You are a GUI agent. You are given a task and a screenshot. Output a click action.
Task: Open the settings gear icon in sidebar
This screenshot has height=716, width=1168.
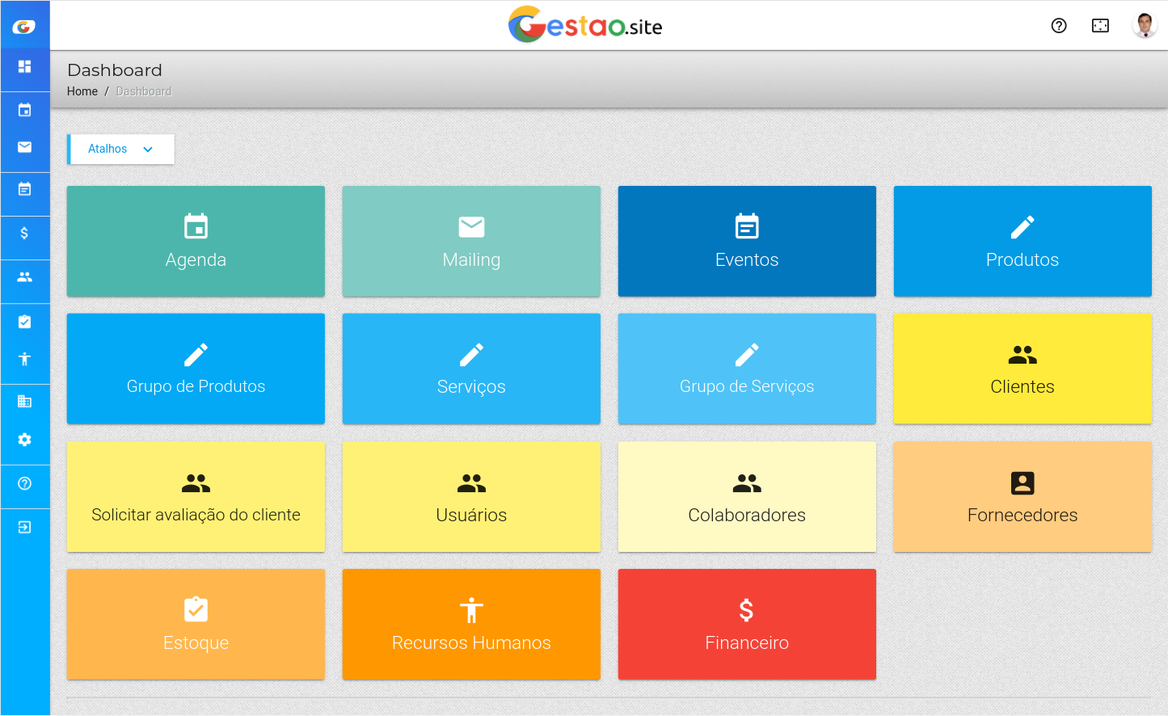click(x=25, y=440)
